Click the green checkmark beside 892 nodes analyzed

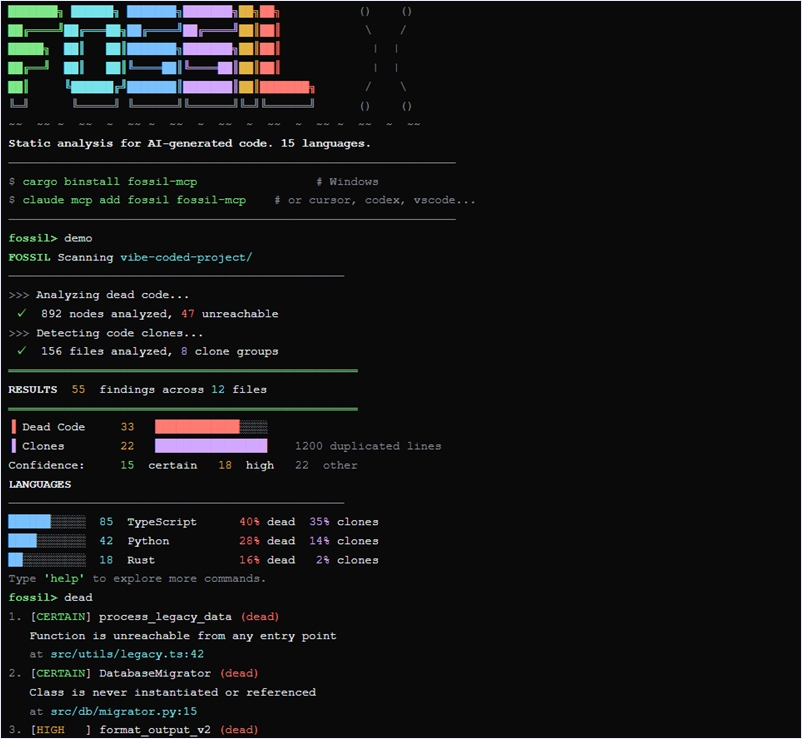(20, 314)
